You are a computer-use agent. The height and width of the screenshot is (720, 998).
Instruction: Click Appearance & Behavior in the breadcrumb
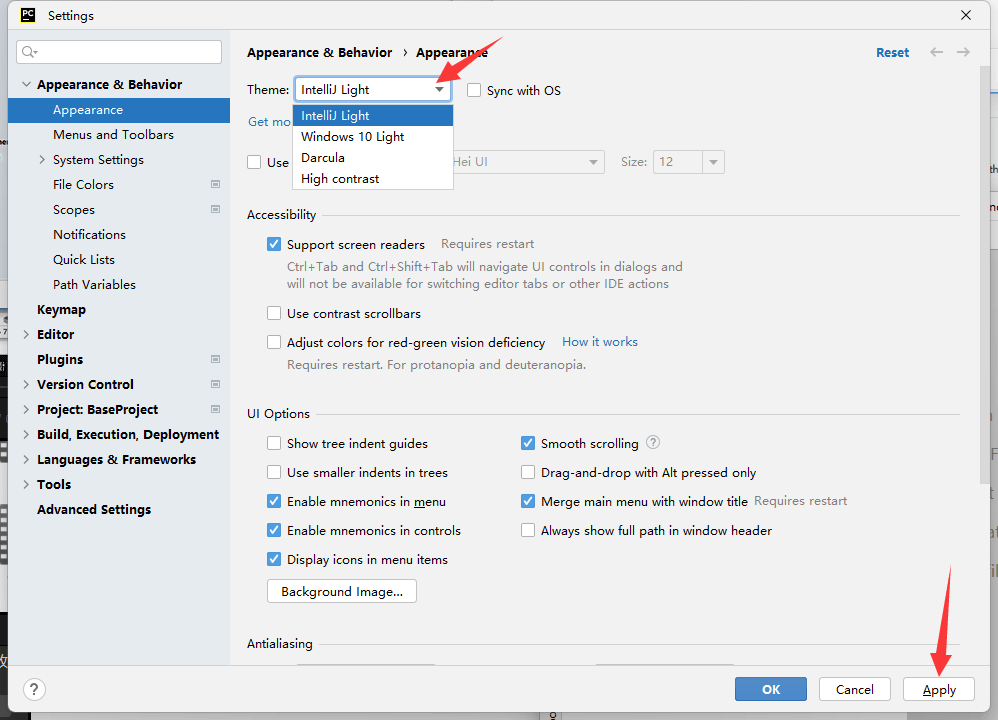[x=320, y=52]
